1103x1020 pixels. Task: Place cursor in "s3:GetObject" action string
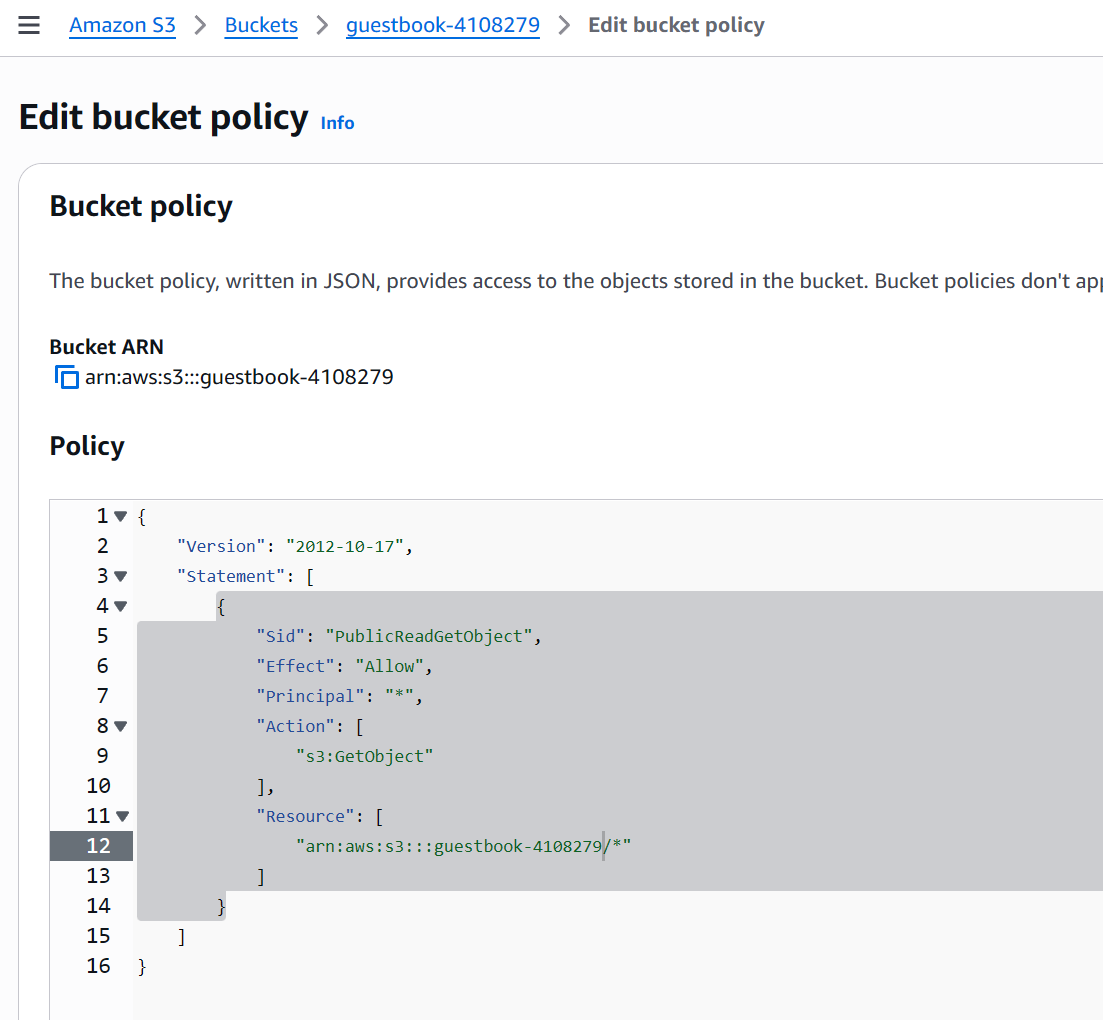(364, 757)
